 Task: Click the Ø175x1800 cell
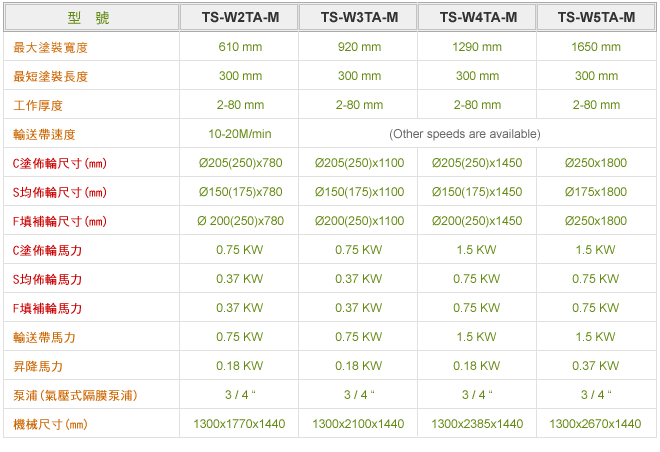tap(596, 192)
